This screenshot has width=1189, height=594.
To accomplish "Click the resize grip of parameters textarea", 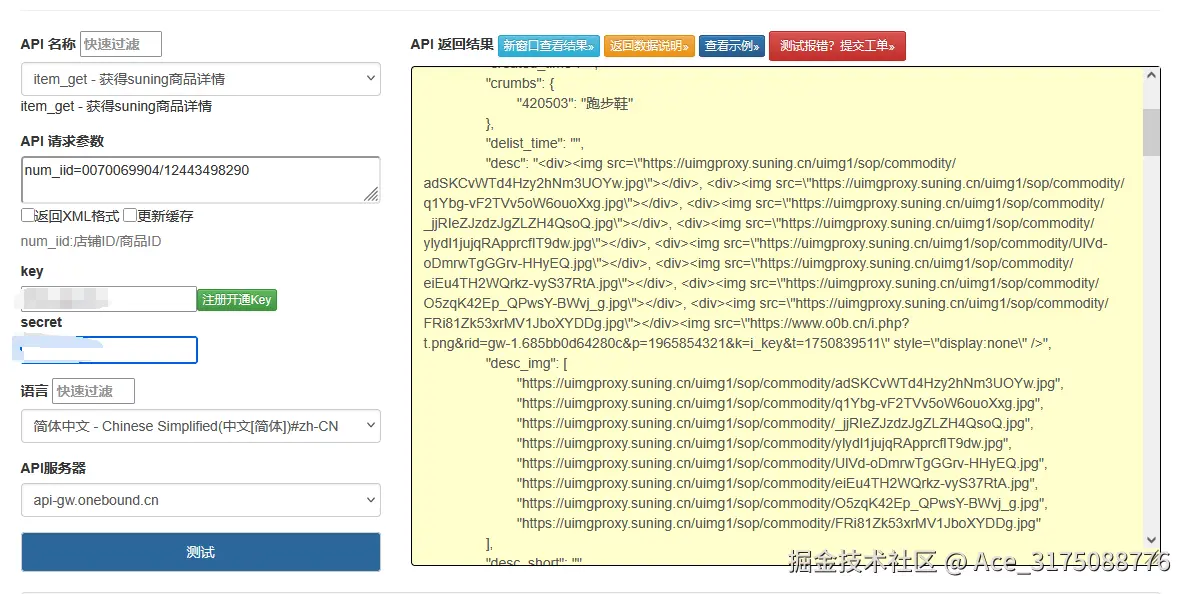I will point(372,195).
